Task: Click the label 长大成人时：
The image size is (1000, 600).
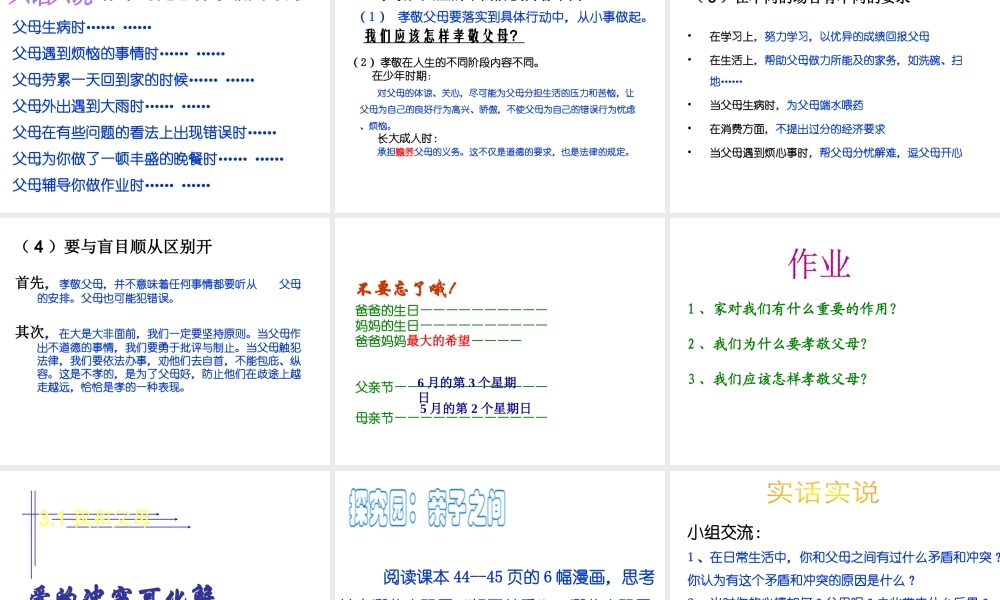Action: [408, 138]
